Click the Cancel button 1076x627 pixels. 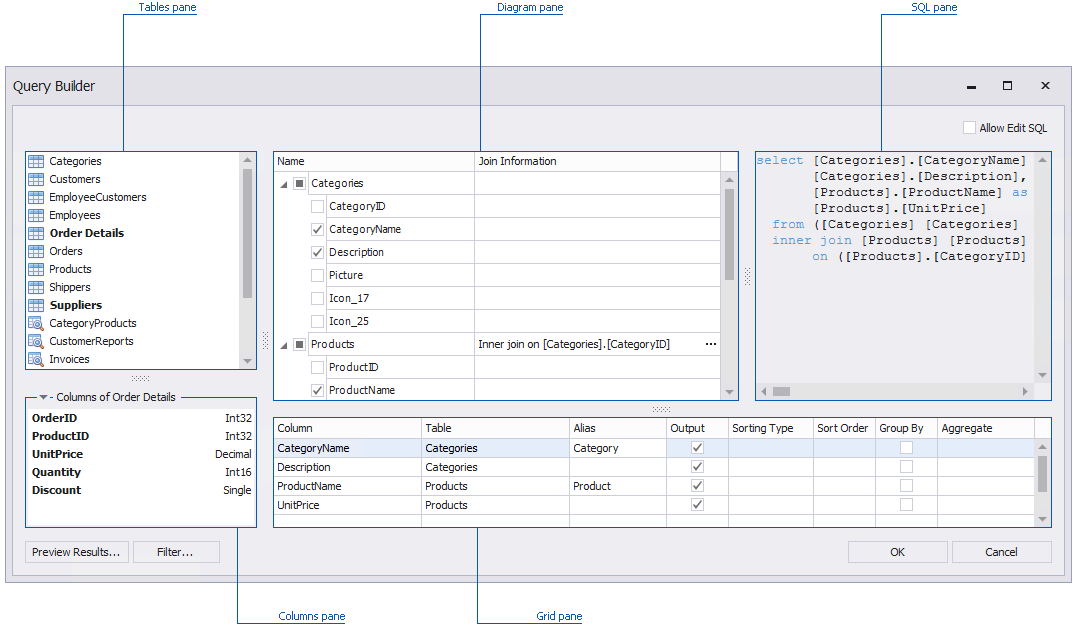pyautogui.click(x=1001, y=552)
